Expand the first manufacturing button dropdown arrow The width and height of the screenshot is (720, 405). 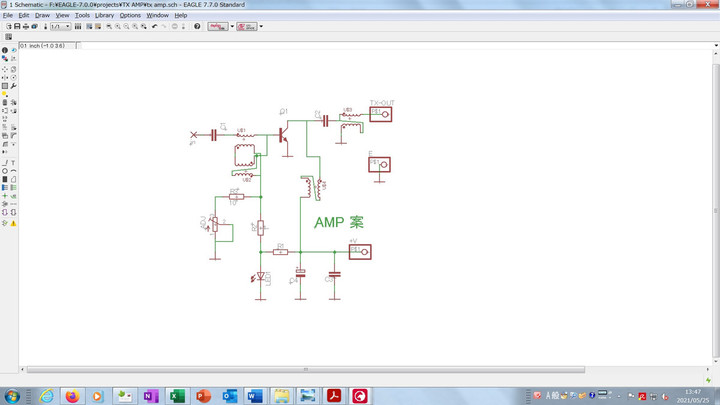[232, 26]
